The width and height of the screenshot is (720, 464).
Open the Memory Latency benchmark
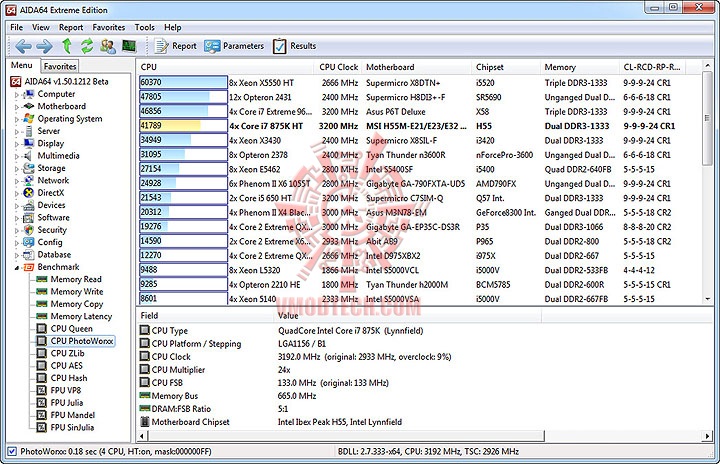[x=81, y=317]
